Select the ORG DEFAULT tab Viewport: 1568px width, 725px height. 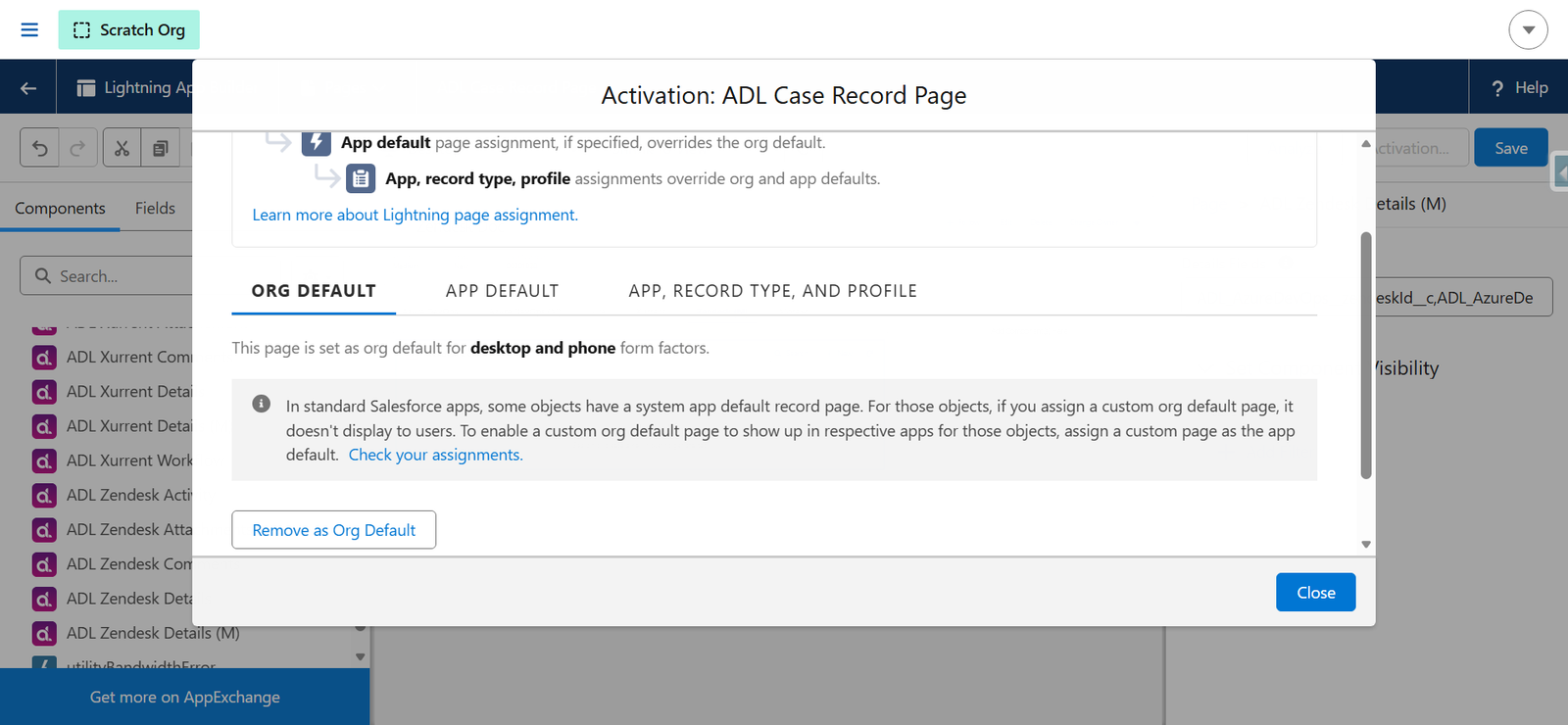pos(314,291)
